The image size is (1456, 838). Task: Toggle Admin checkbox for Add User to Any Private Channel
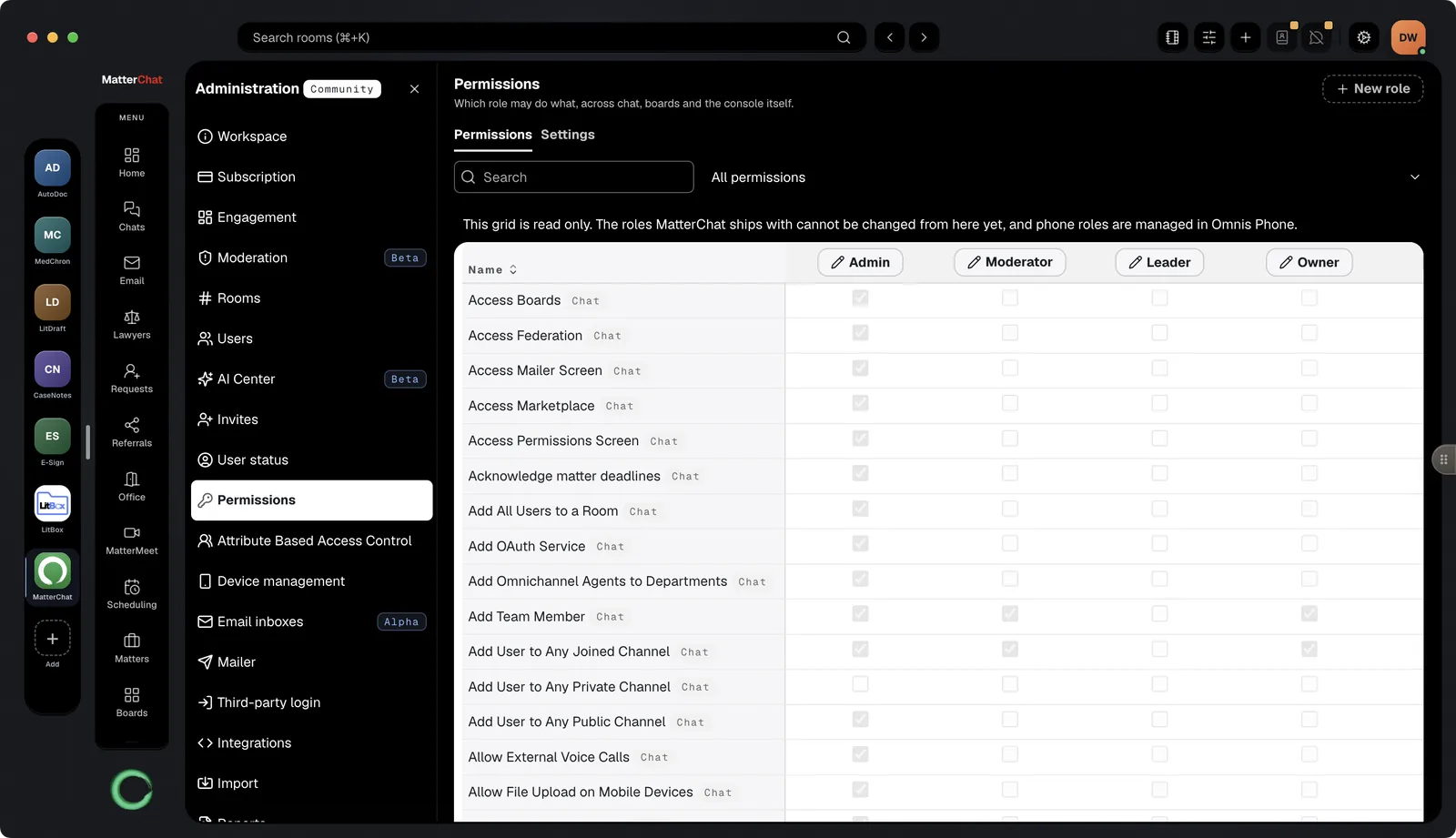click(860, 684)
